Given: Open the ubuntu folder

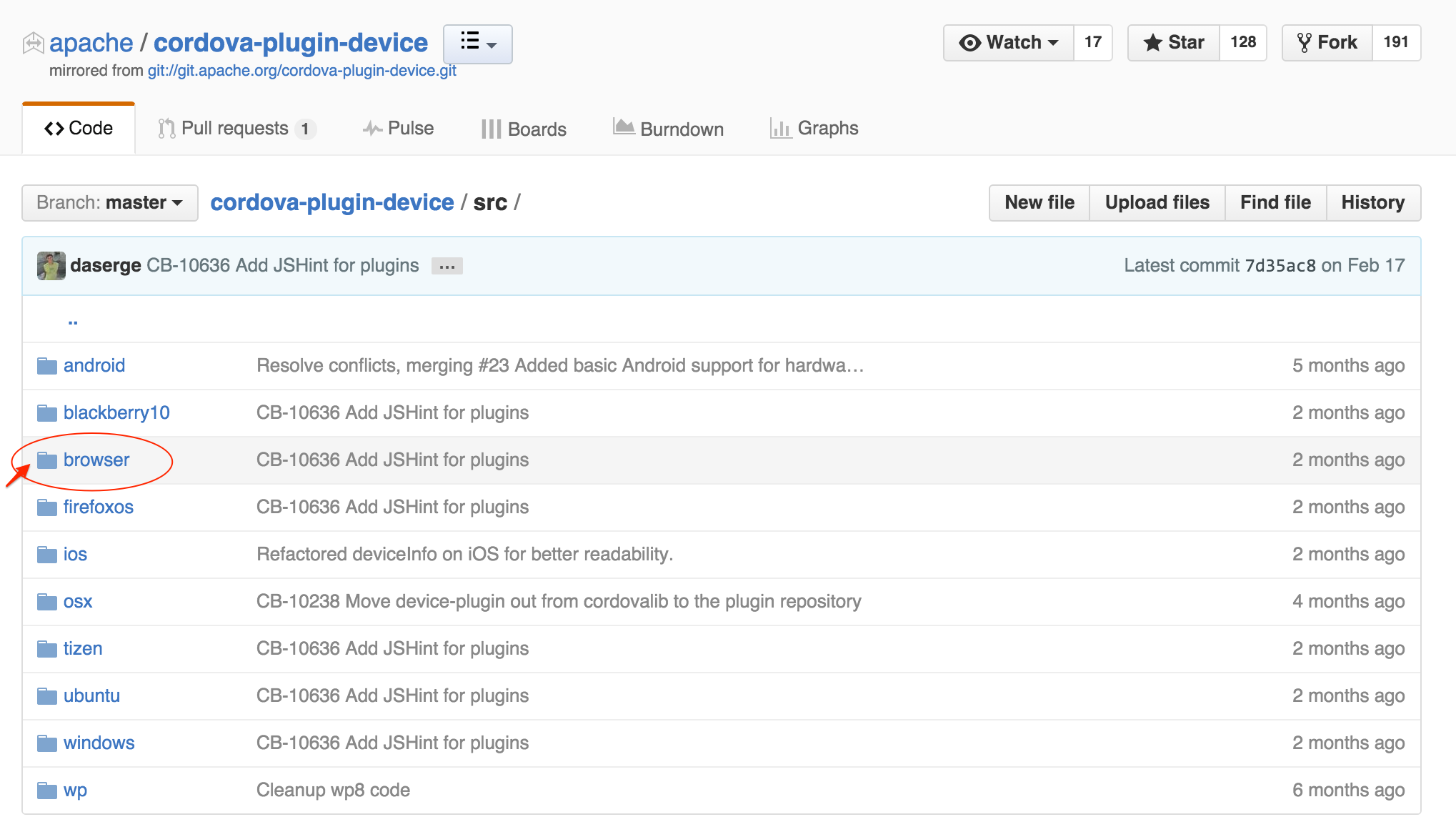Looking at the screenshot, I should click(x=91, y=696).
